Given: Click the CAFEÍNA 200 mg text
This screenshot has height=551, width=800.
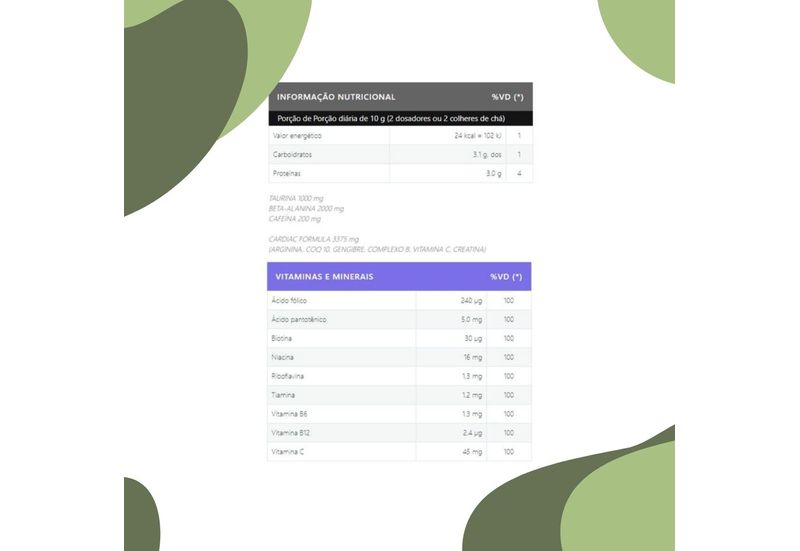Looking at the screenshot, I should (x=295, y=218).
